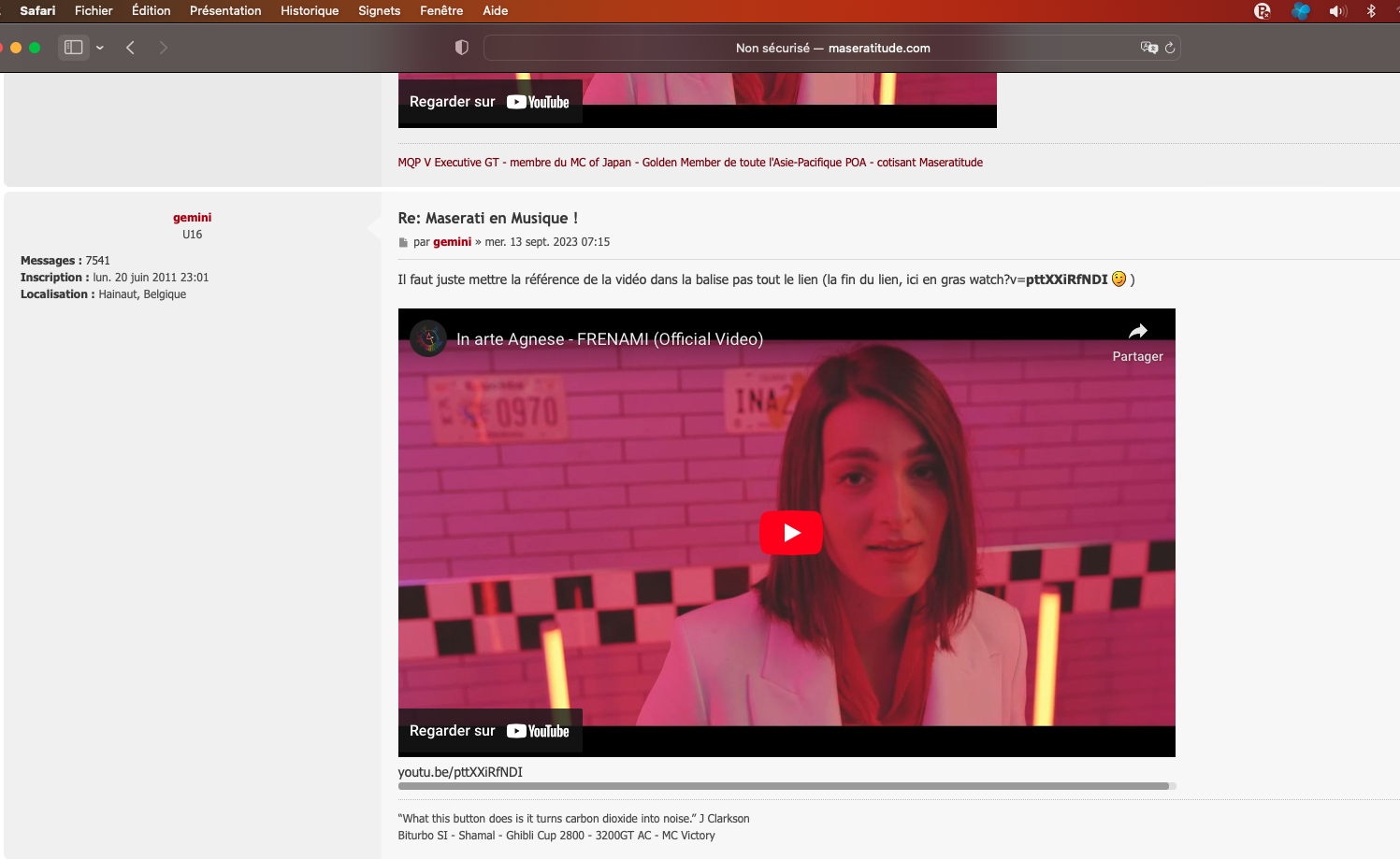Open the Bluetooth status menu
The width and height of the screenshot is (1400, 859).
(x=1371, y=11)
